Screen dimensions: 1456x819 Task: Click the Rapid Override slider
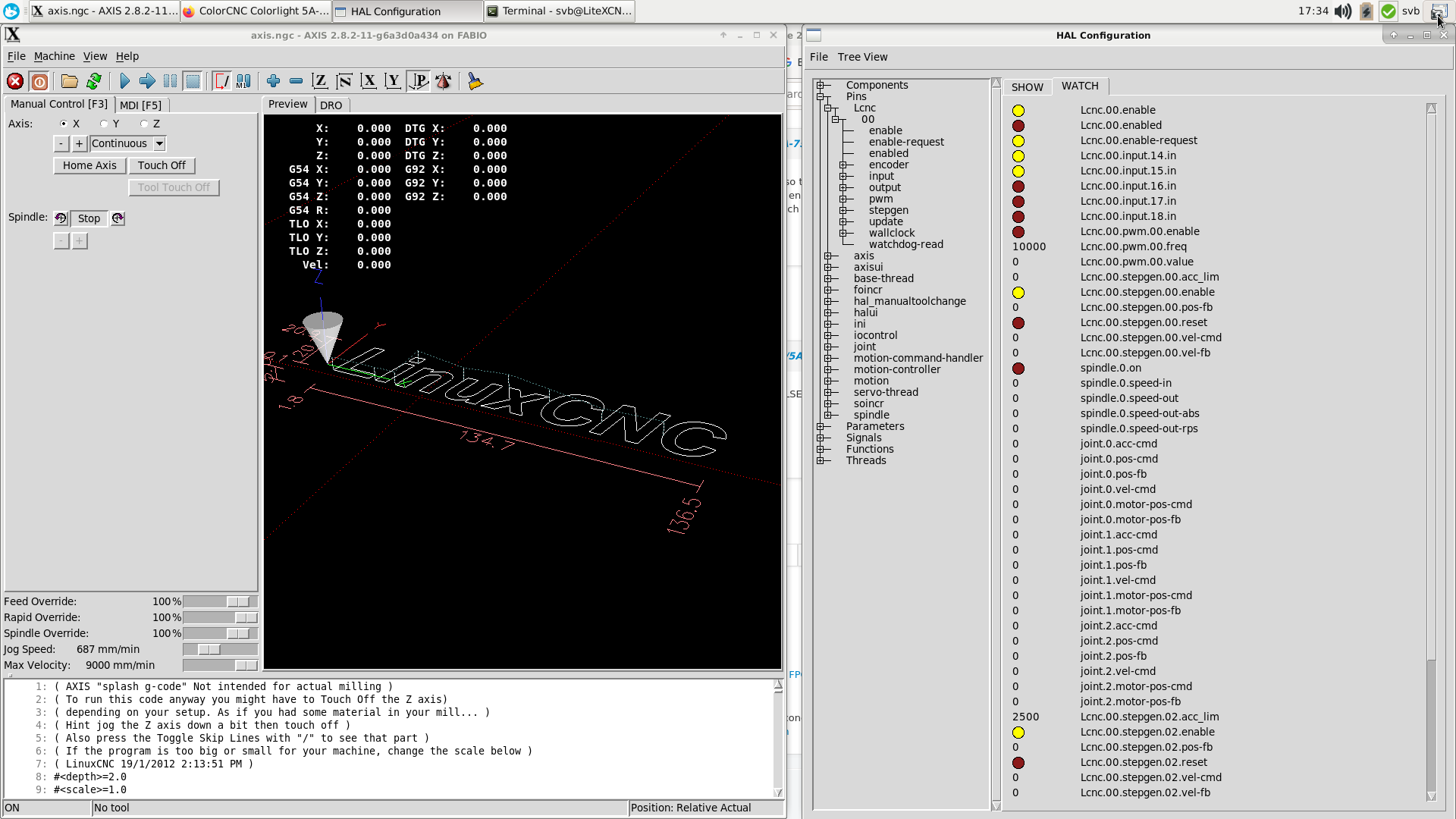click(220, 617)
